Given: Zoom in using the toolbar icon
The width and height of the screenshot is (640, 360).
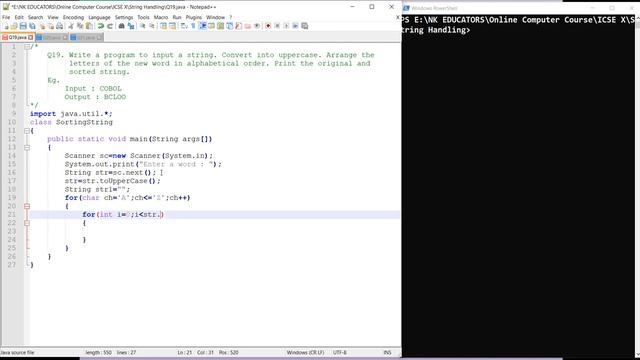Looking at the screenshot, I should (142, 26).
